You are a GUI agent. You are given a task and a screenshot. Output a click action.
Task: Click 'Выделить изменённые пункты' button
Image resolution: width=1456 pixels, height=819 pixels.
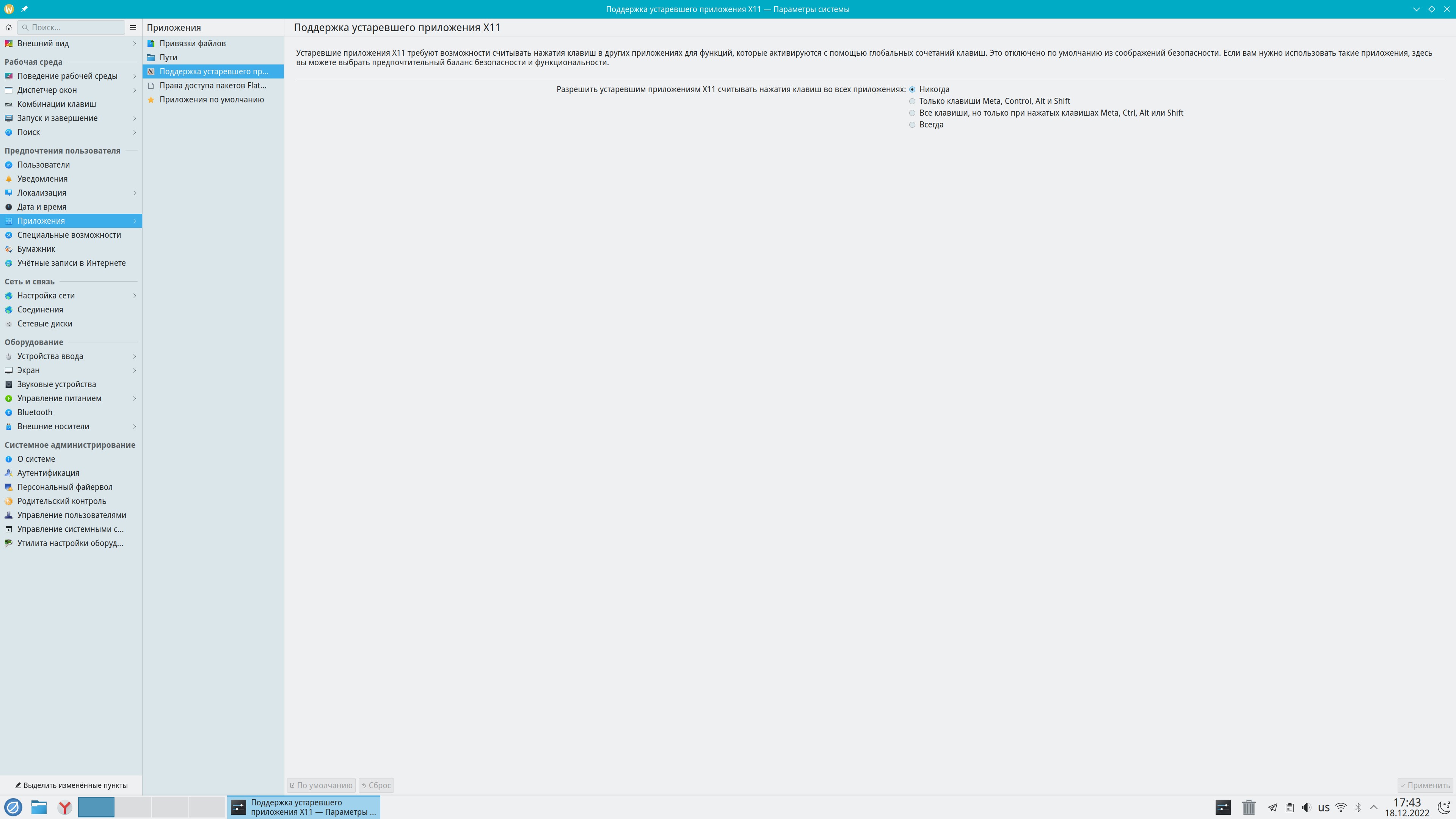(x=71, y=785)
